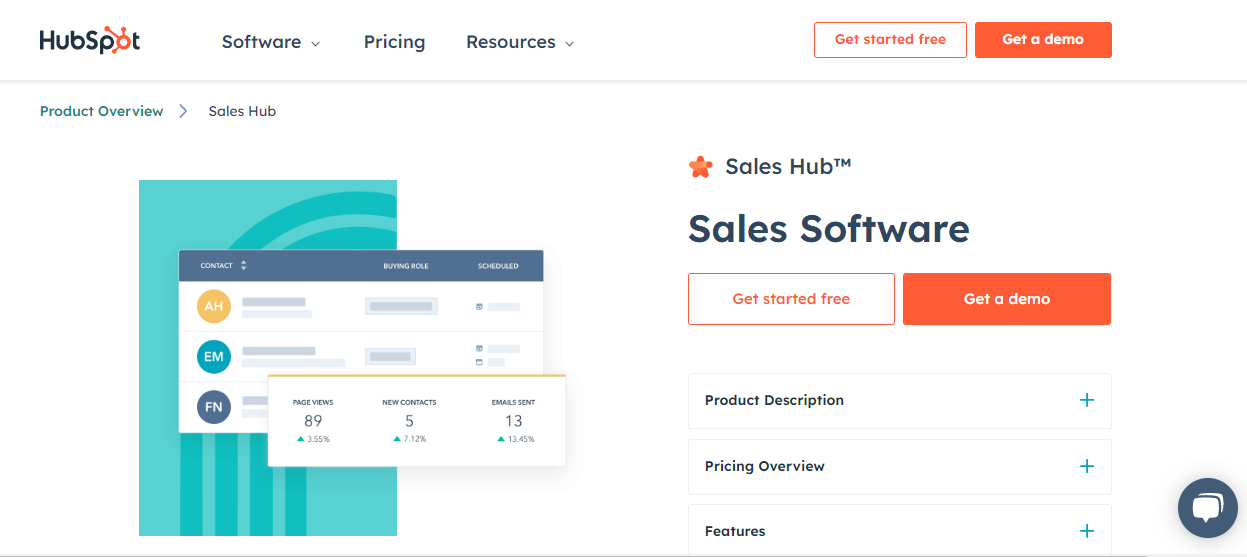Click the PAGE VIEWS value 89
The height and width of the screenshot is (557, 1247).
[x=313, y=421]
